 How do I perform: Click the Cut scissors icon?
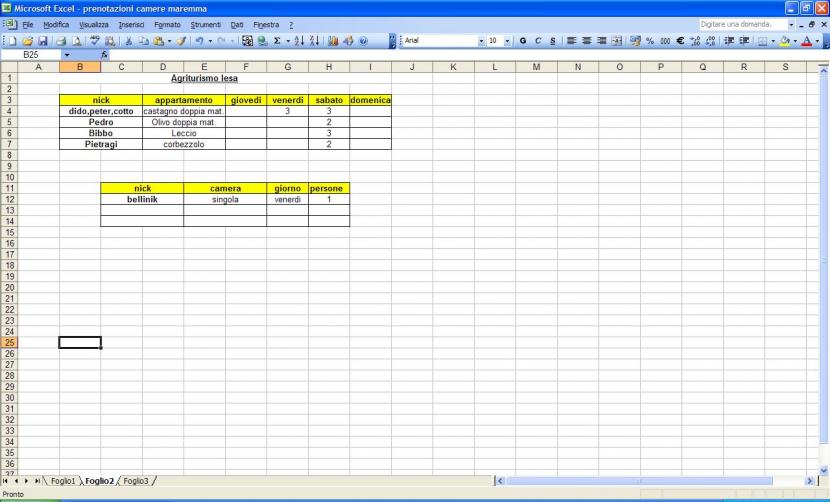coord(129,41)
